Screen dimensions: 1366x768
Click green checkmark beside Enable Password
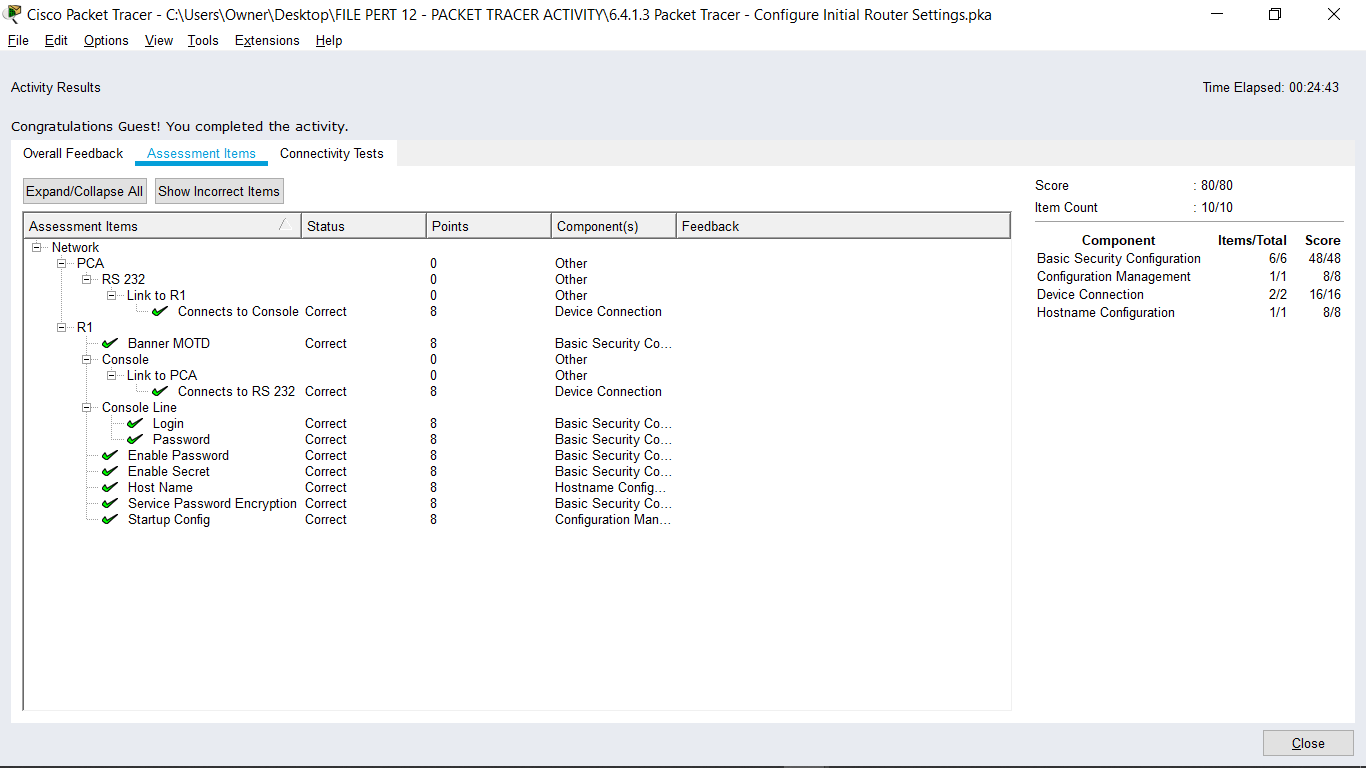click(110, 455)
